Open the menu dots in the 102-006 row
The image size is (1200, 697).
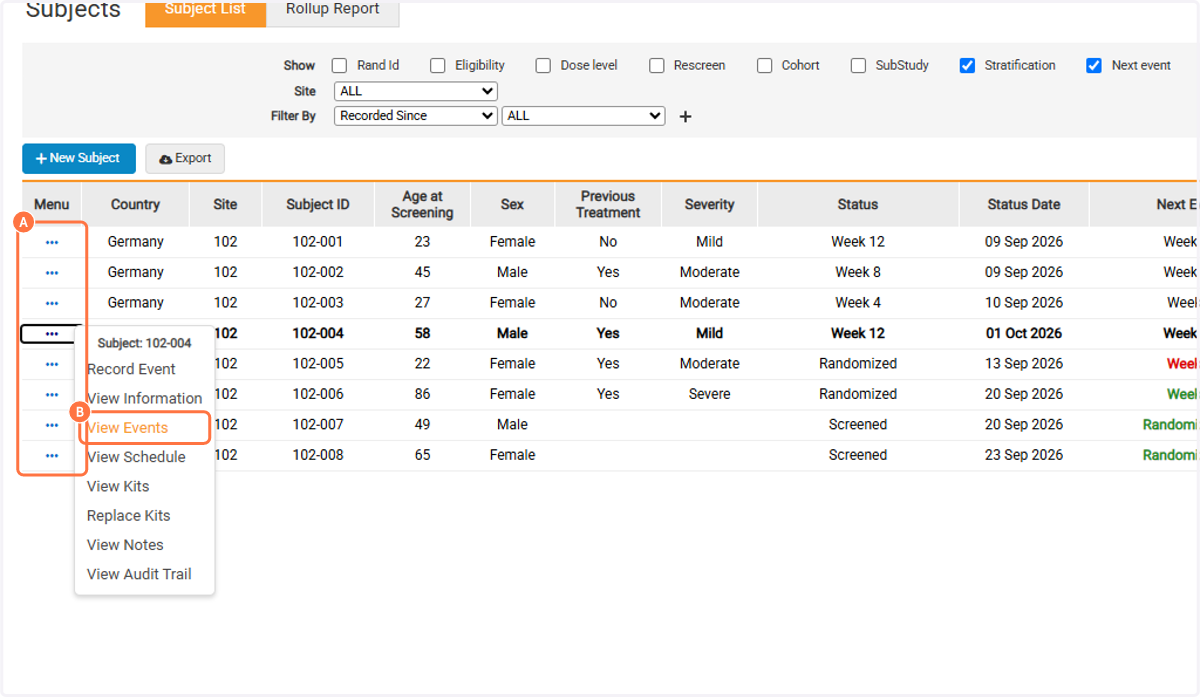52,394
